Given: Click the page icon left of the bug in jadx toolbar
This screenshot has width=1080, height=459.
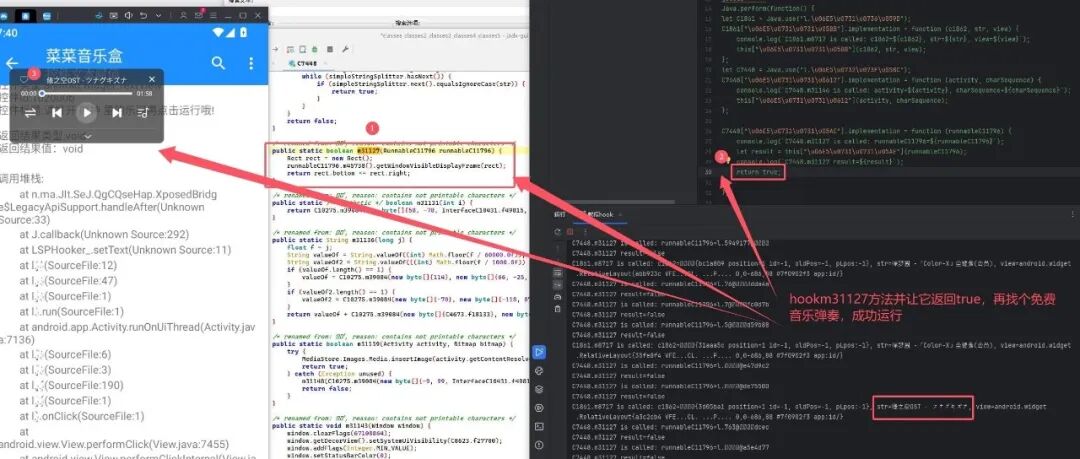Looking at the screenshot, I should coord(302,50).
